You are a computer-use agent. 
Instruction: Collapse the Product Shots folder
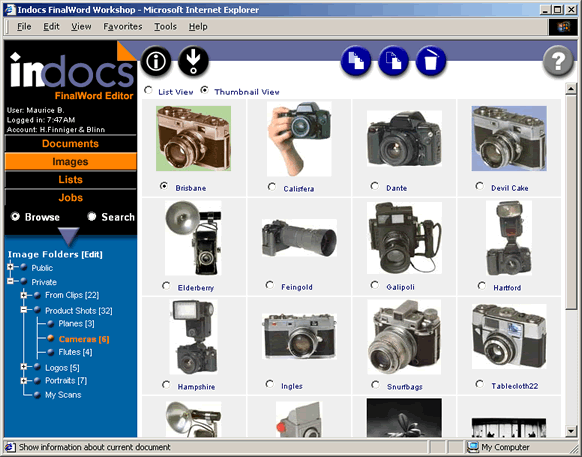coord(24,309)
